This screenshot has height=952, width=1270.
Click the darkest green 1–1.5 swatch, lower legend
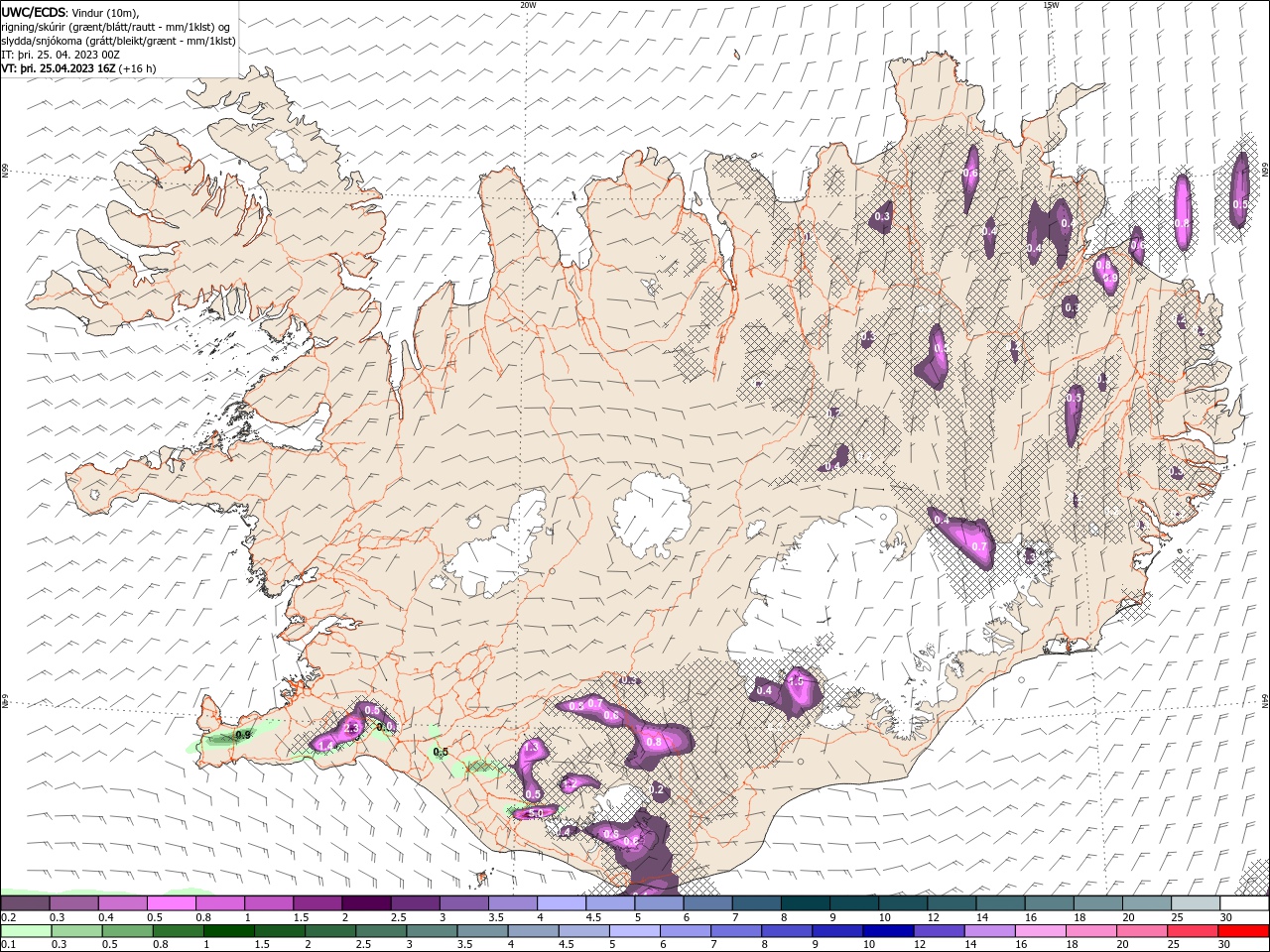coord(228,931)
